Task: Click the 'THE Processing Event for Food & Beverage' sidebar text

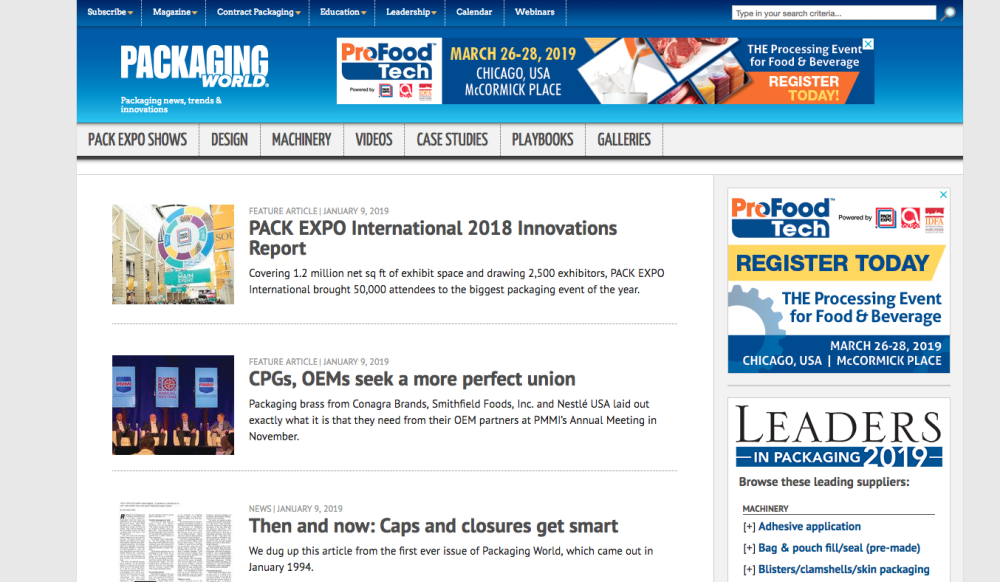Action: [x=862, y=307]
